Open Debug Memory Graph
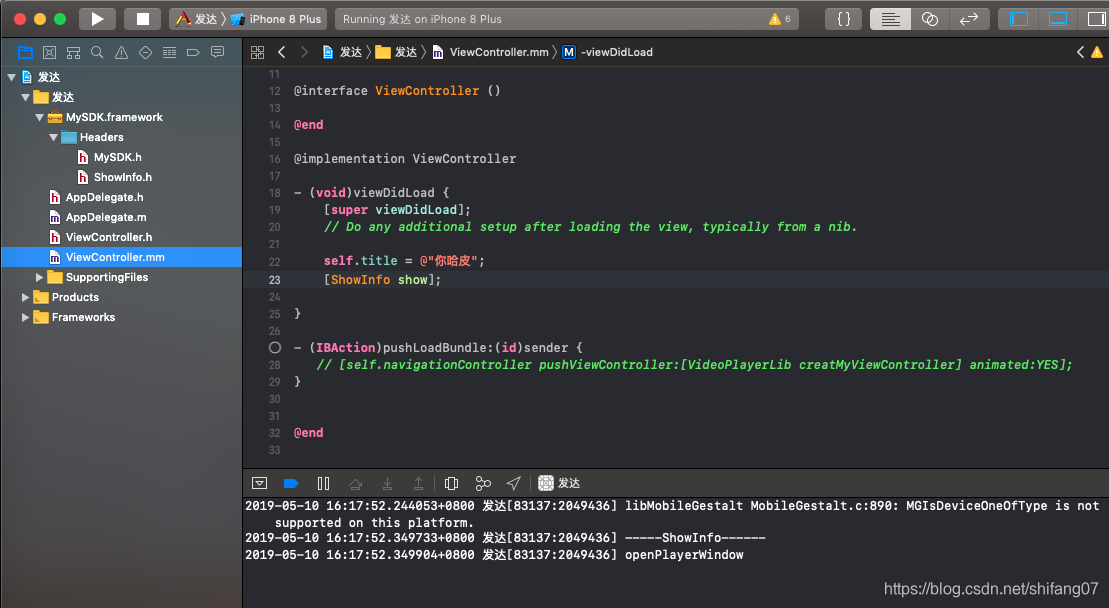This screenshot has width=1109, height=608. click(x=483, y=483)
